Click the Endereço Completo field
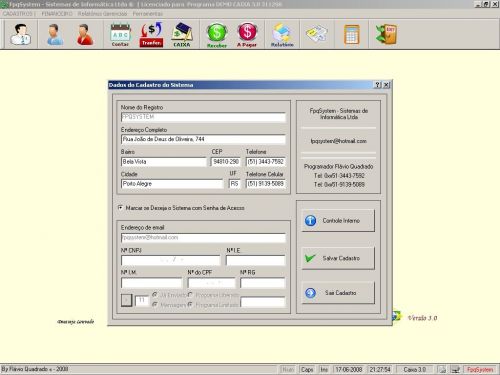Screen dimensions: 500x375 coord(203,139)
